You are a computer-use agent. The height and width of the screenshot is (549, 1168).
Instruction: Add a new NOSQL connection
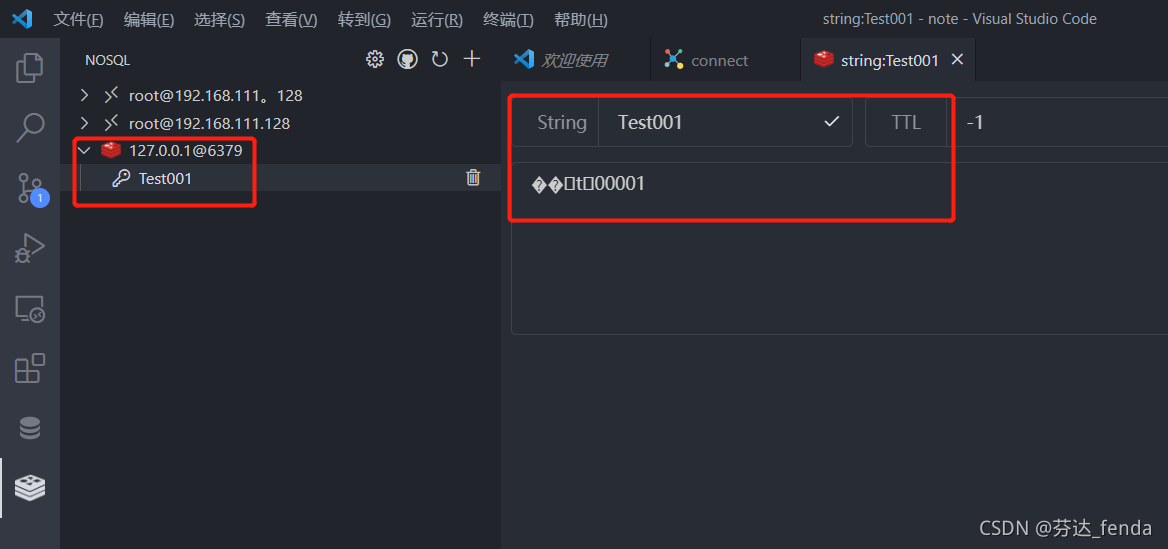(x=472, y=59)
